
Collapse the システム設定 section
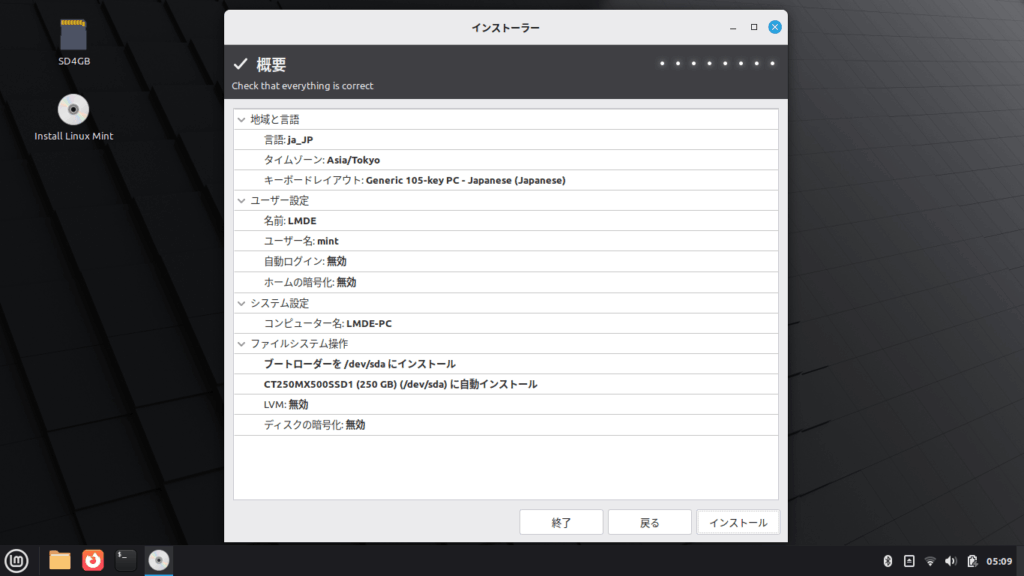click(241, 303)
